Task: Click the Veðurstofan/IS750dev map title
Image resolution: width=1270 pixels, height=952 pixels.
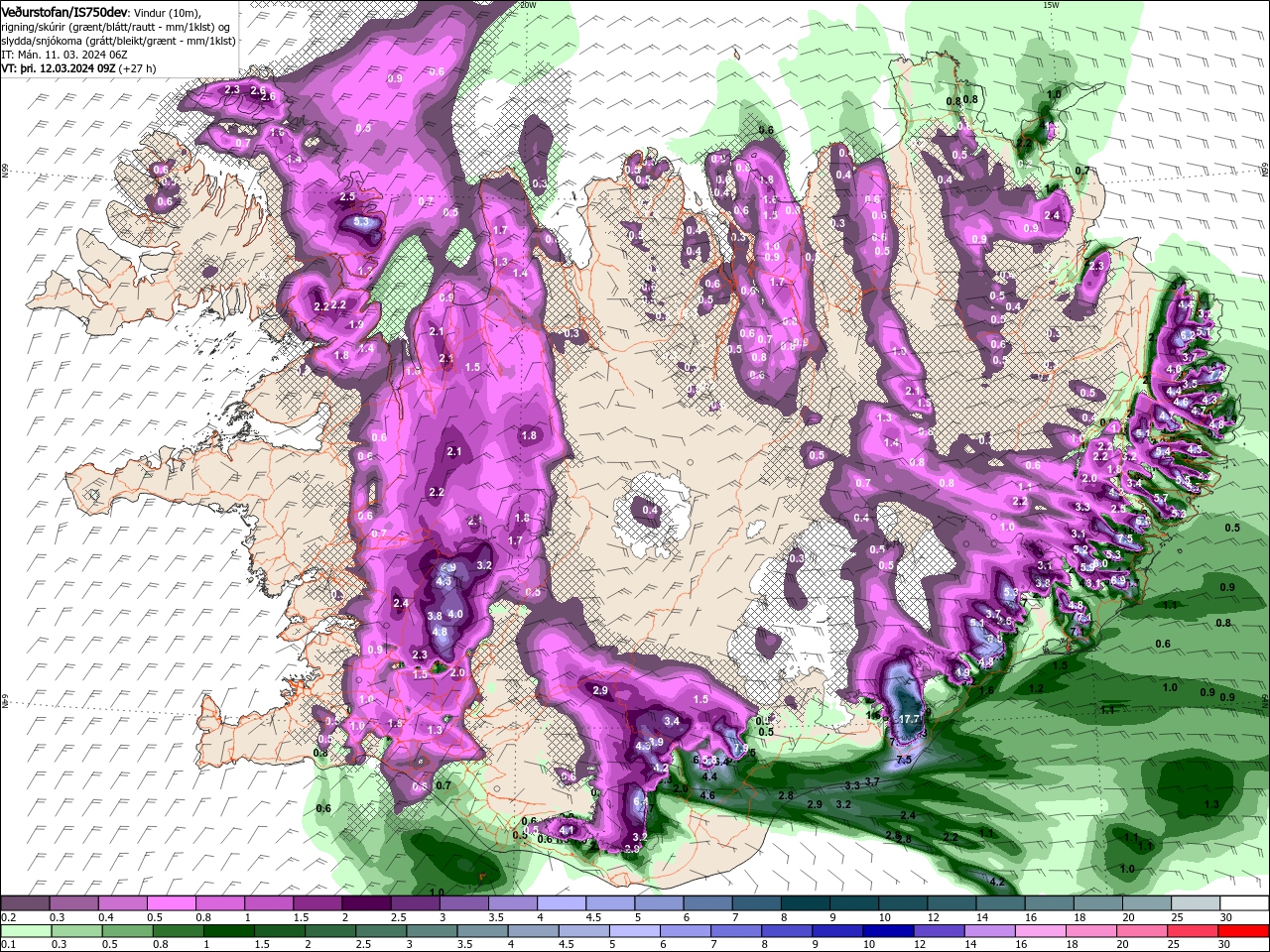Action: coord(64,11)
